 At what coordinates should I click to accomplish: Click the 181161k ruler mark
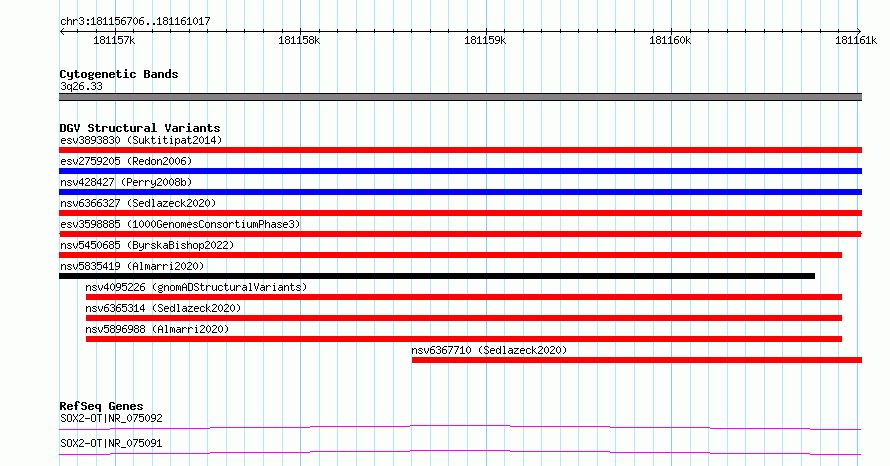point(856,40)
